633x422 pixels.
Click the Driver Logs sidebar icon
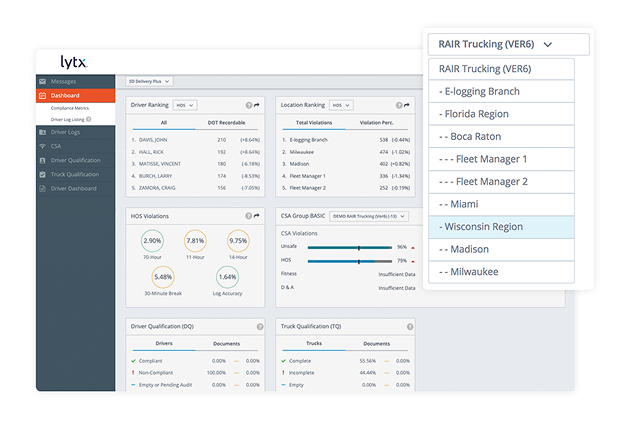[x=42, y=132]
